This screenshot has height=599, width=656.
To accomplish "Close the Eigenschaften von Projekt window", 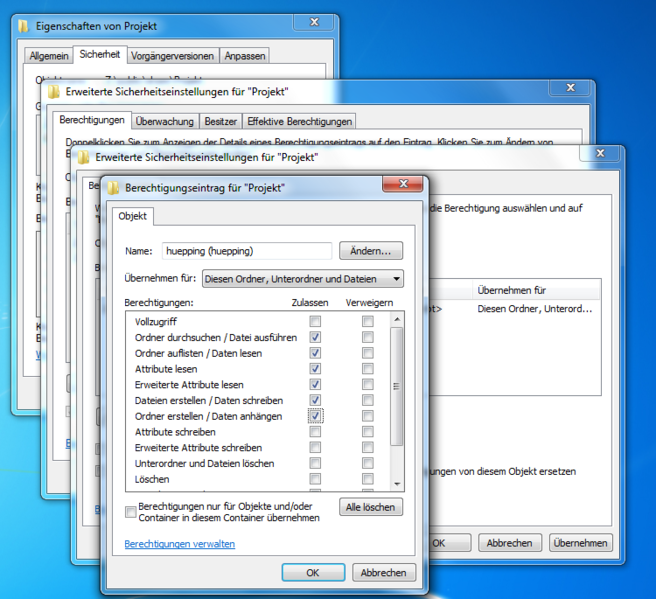I will coord(314,22).
